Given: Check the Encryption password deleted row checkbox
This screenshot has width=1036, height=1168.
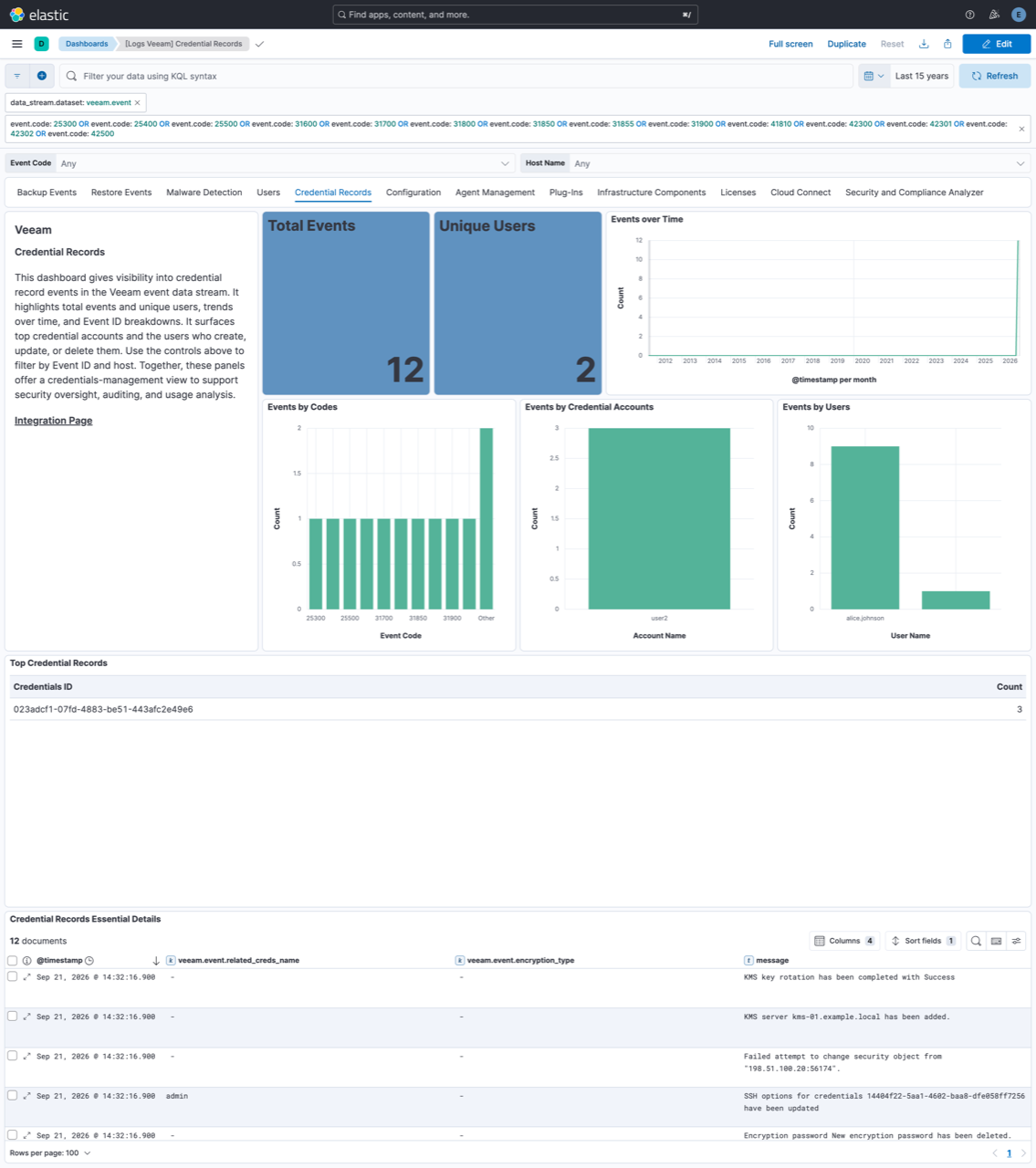Looking at the screenshot, I should click(x=13, y=1135).
